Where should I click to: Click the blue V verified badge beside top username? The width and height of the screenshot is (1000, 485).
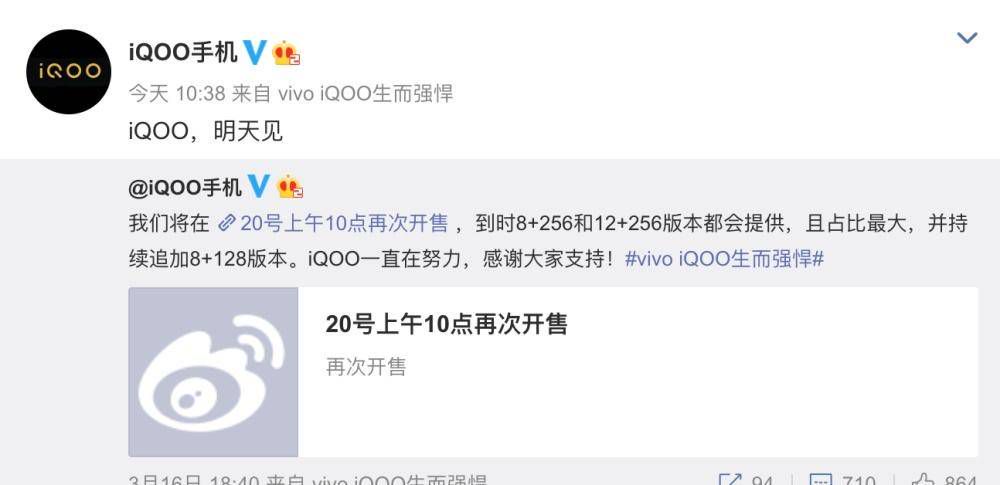point(254,52)
